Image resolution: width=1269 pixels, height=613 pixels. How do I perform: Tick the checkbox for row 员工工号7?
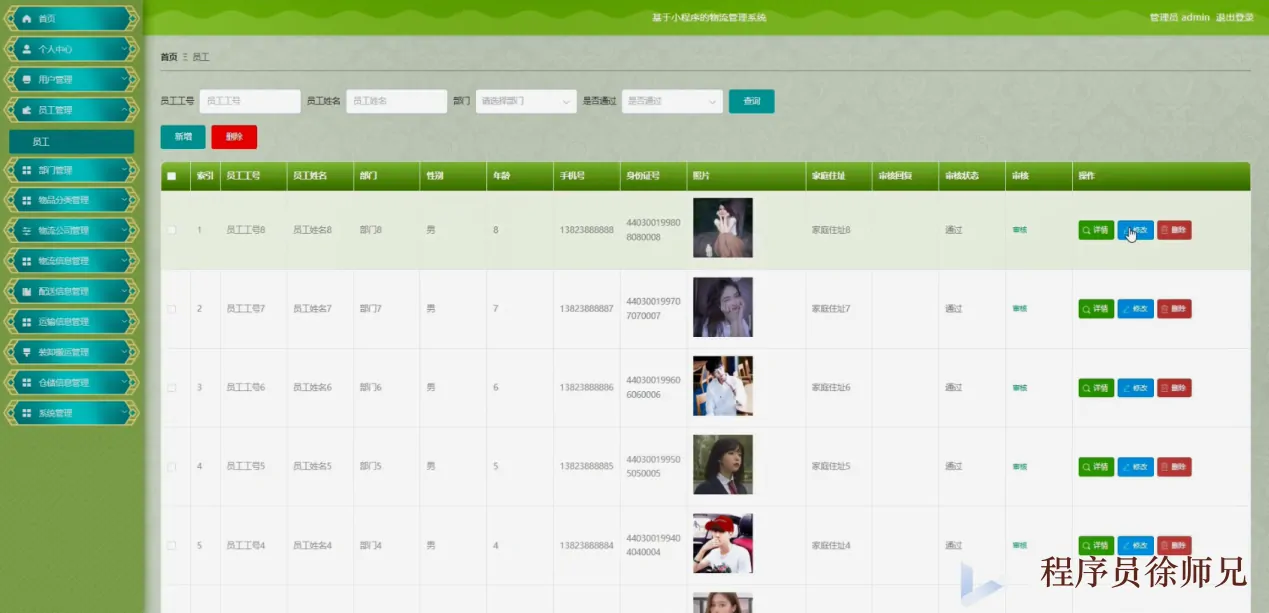(171, 309)
